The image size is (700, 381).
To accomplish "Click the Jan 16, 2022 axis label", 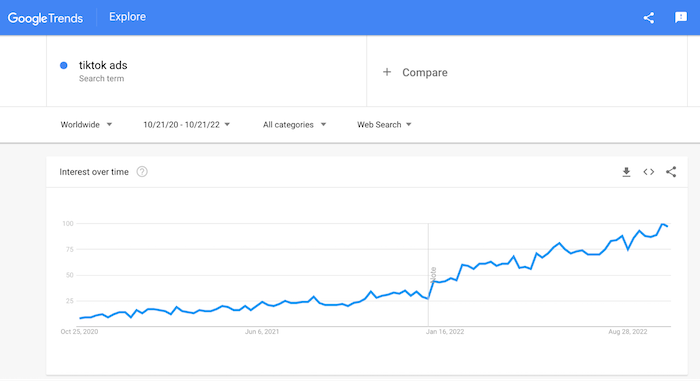I will tap(445, 332).
